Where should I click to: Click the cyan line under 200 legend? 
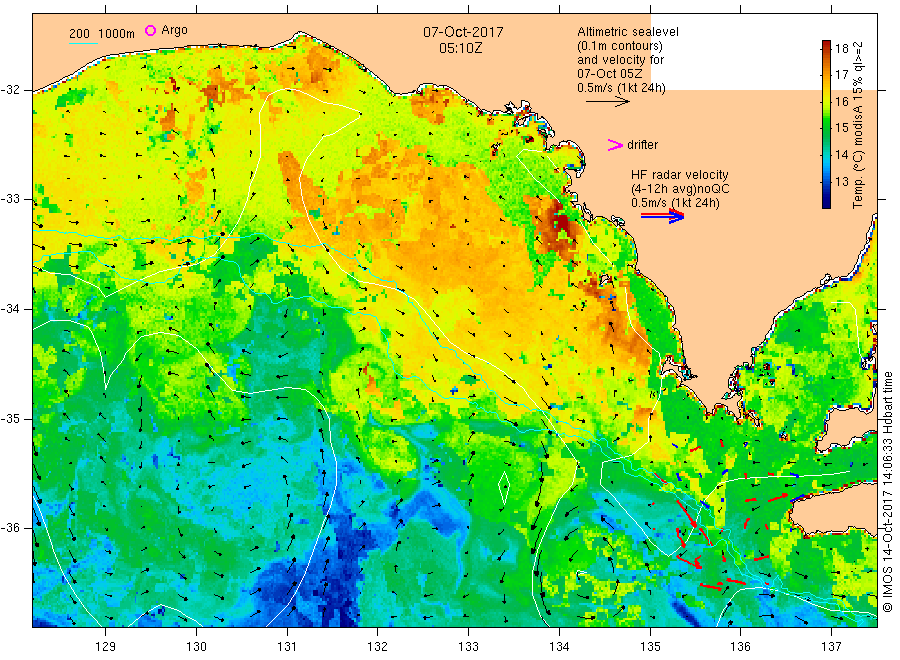point(83,43)
